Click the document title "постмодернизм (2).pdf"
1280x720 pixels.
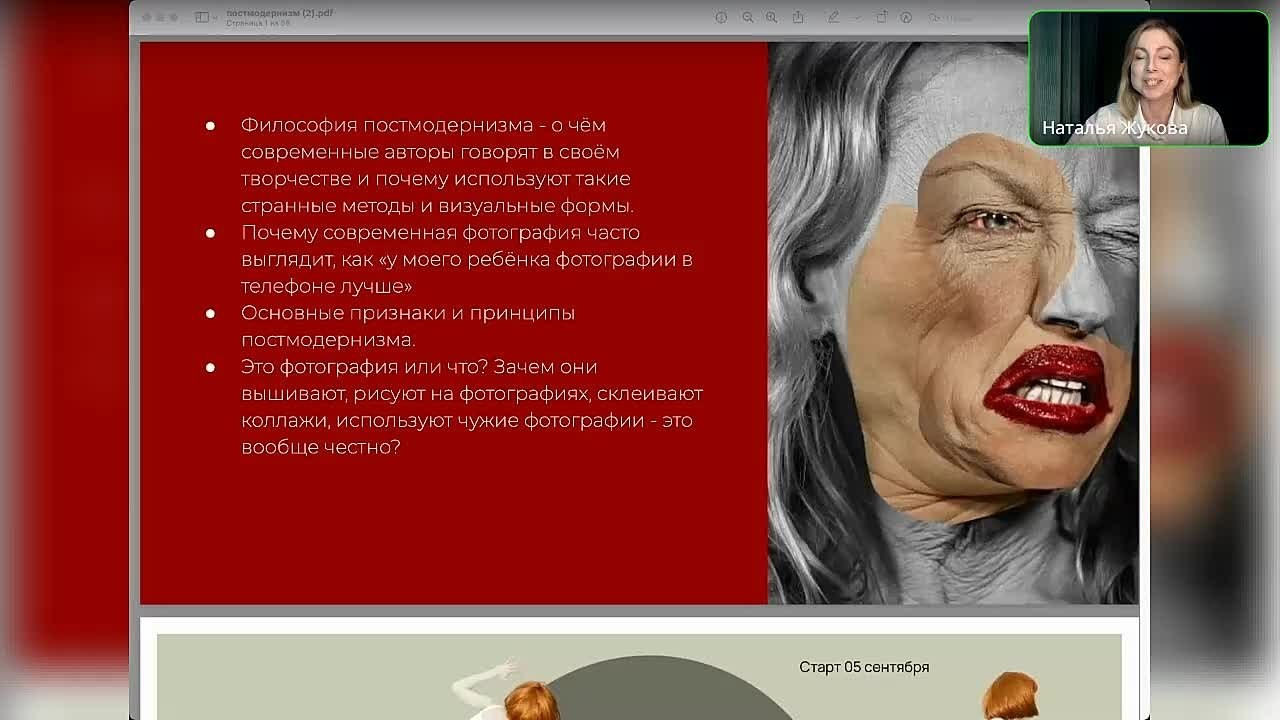point(279,13)
